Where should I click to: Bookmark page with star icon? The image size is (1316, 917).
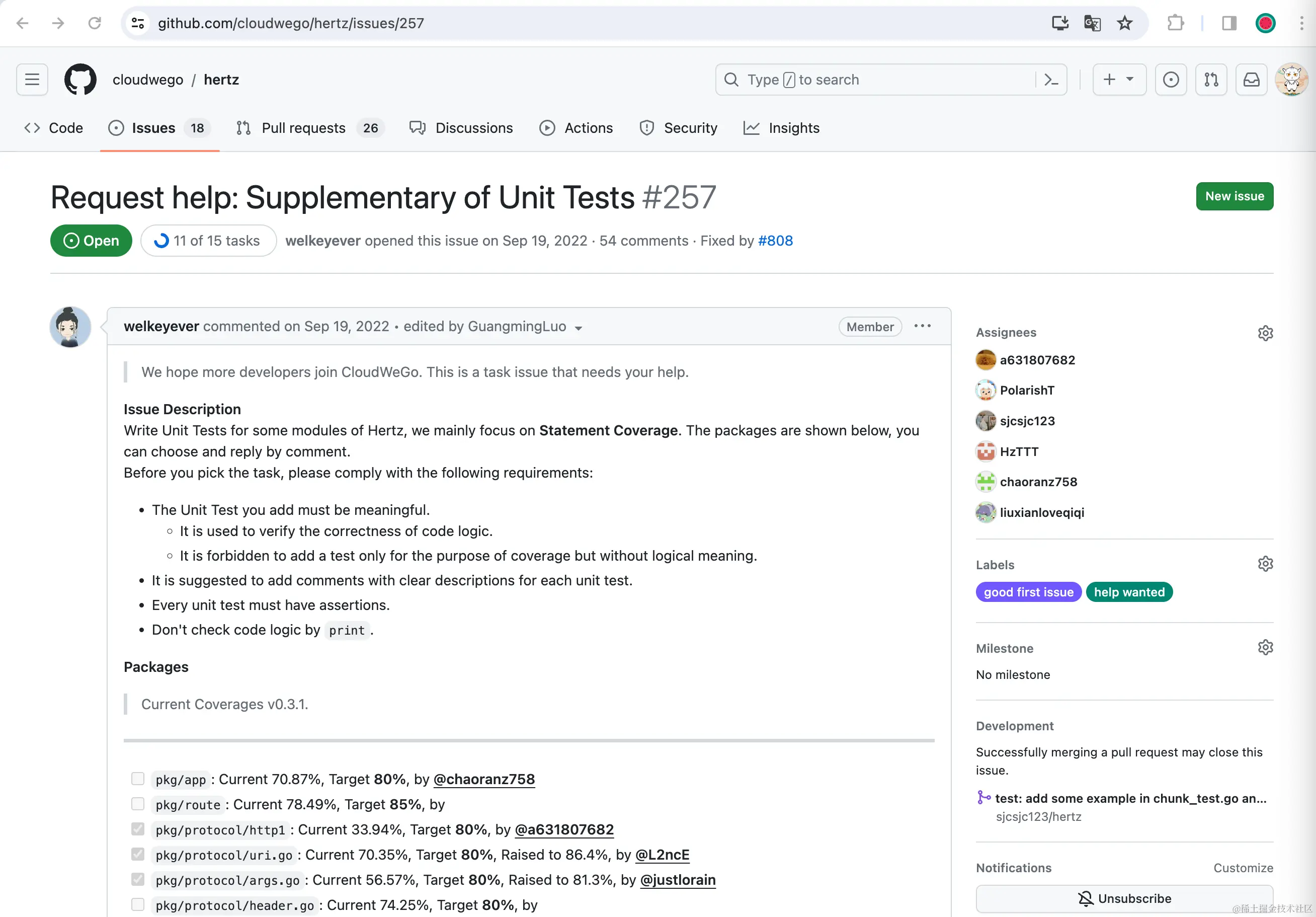pos(1124,23)
